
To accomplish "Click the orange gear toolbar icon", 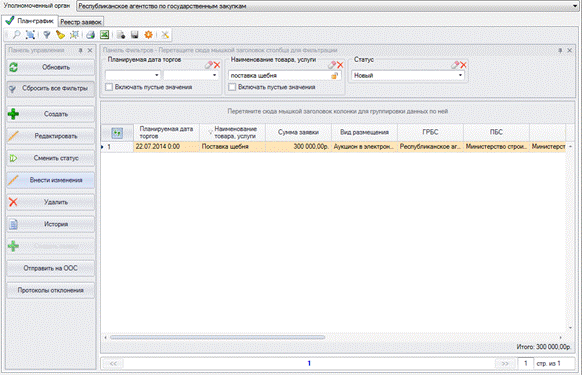I will click(148, 35).
